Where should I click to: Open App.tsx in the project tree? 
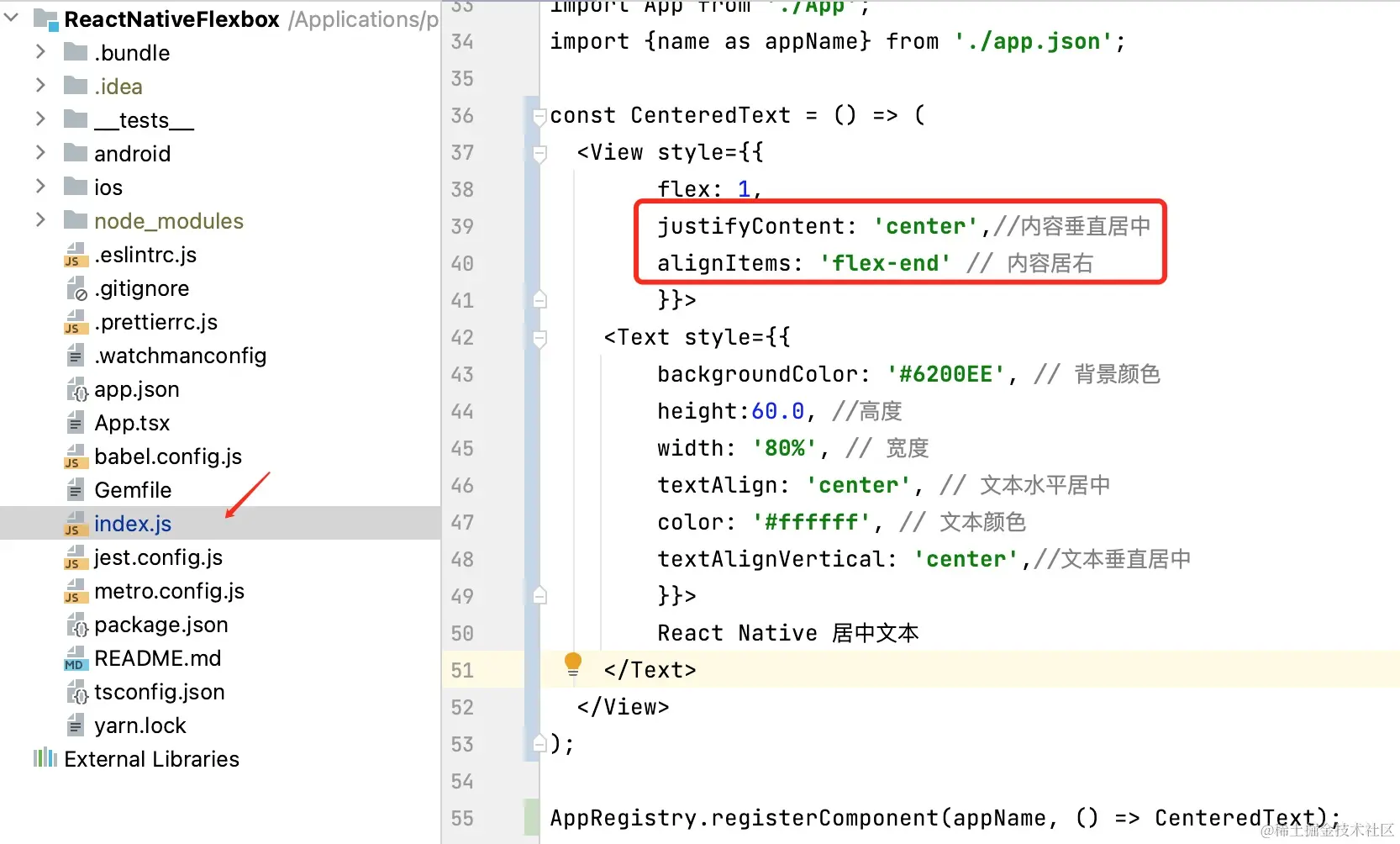pyautogui.click(x=132, y=423)
